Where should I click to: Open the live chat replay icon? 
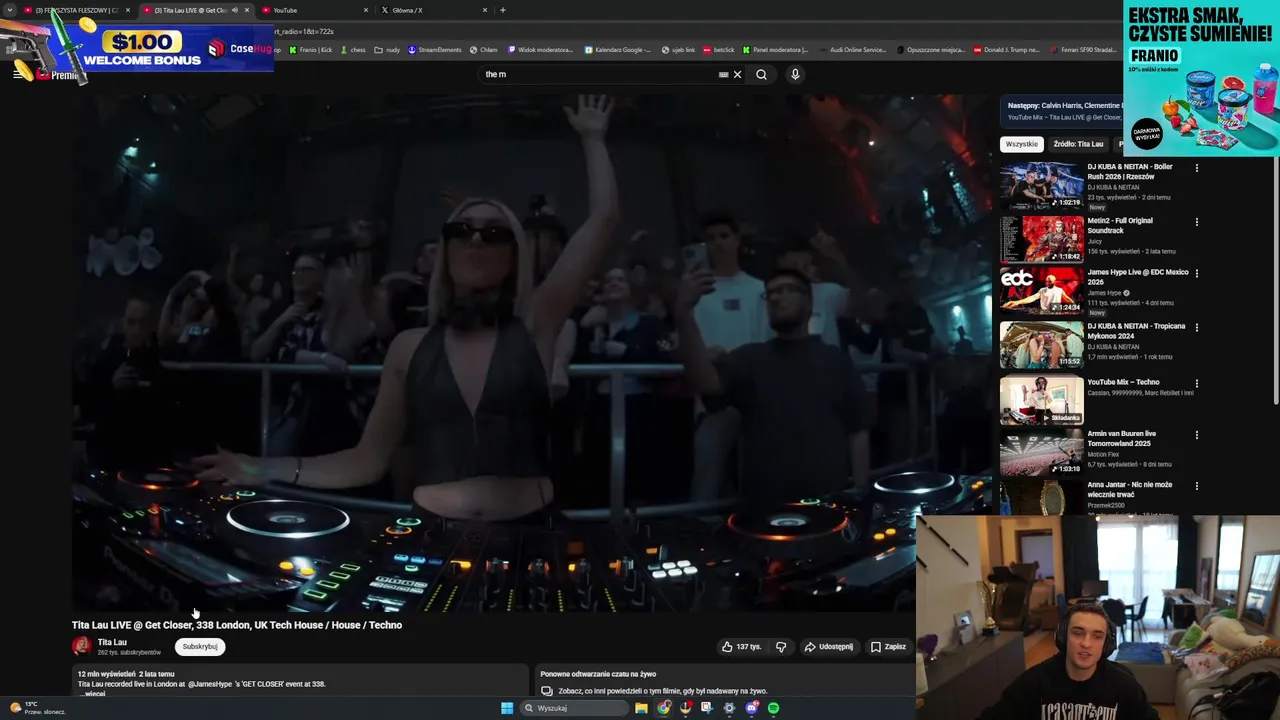pyautogui.click(x=547, y=691)
